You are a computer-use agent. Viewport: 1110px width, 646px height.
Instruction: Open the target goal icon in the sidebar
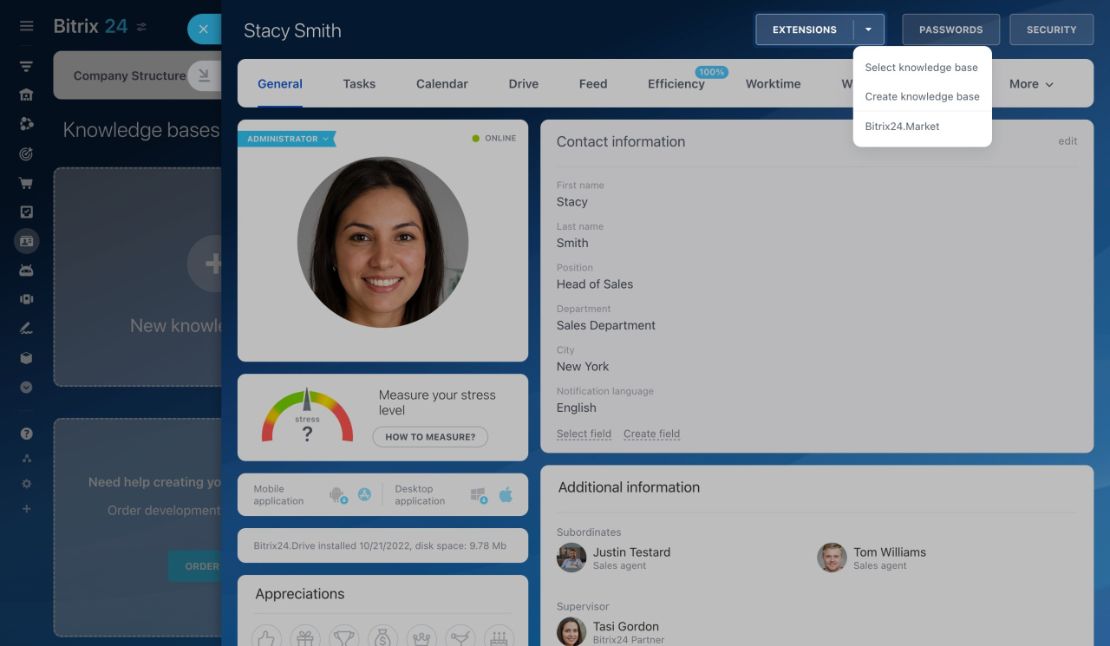click(26, 154)
